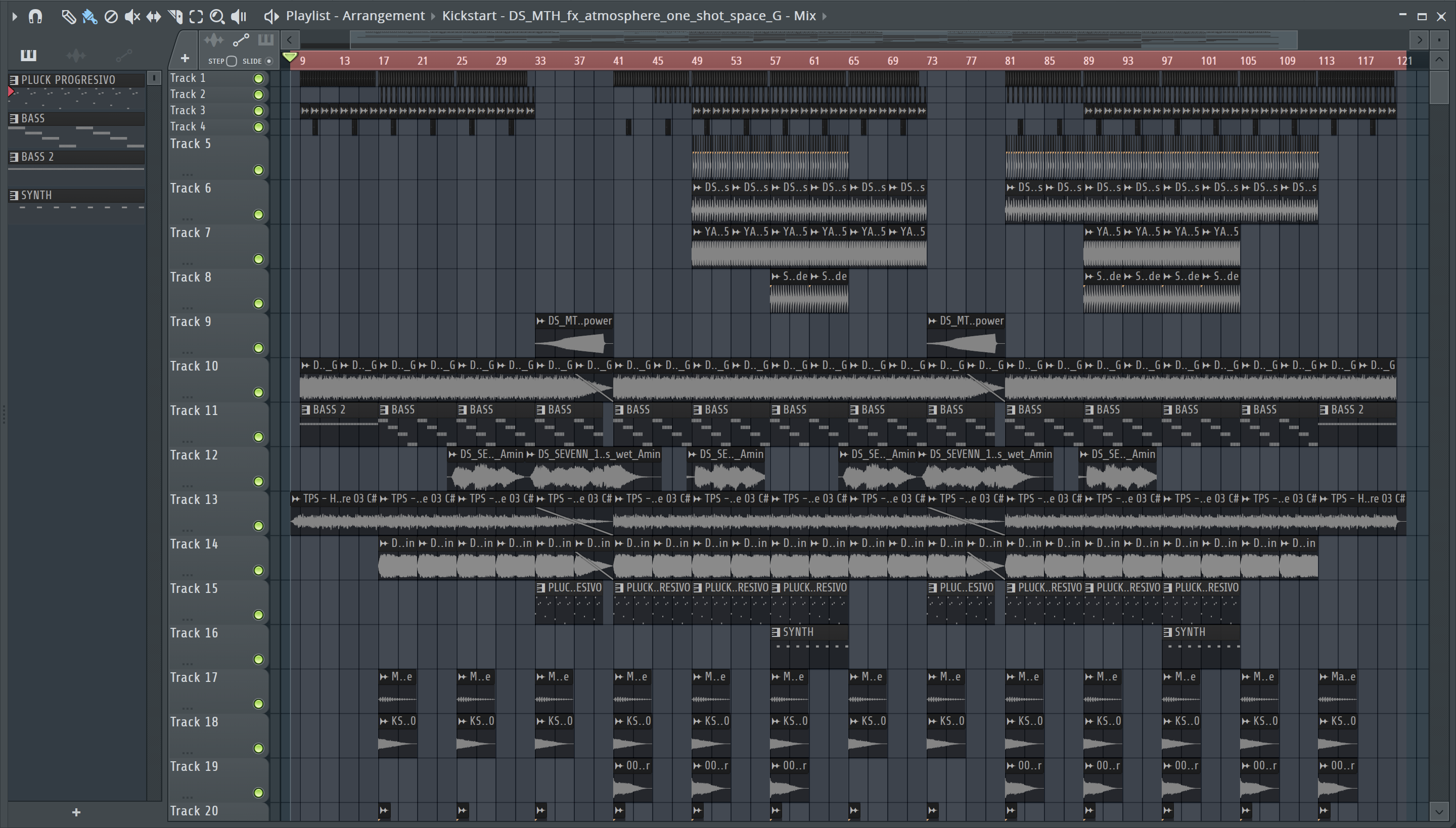
Task: Open the Playlist options menu arrow
Action: point(15,17)
